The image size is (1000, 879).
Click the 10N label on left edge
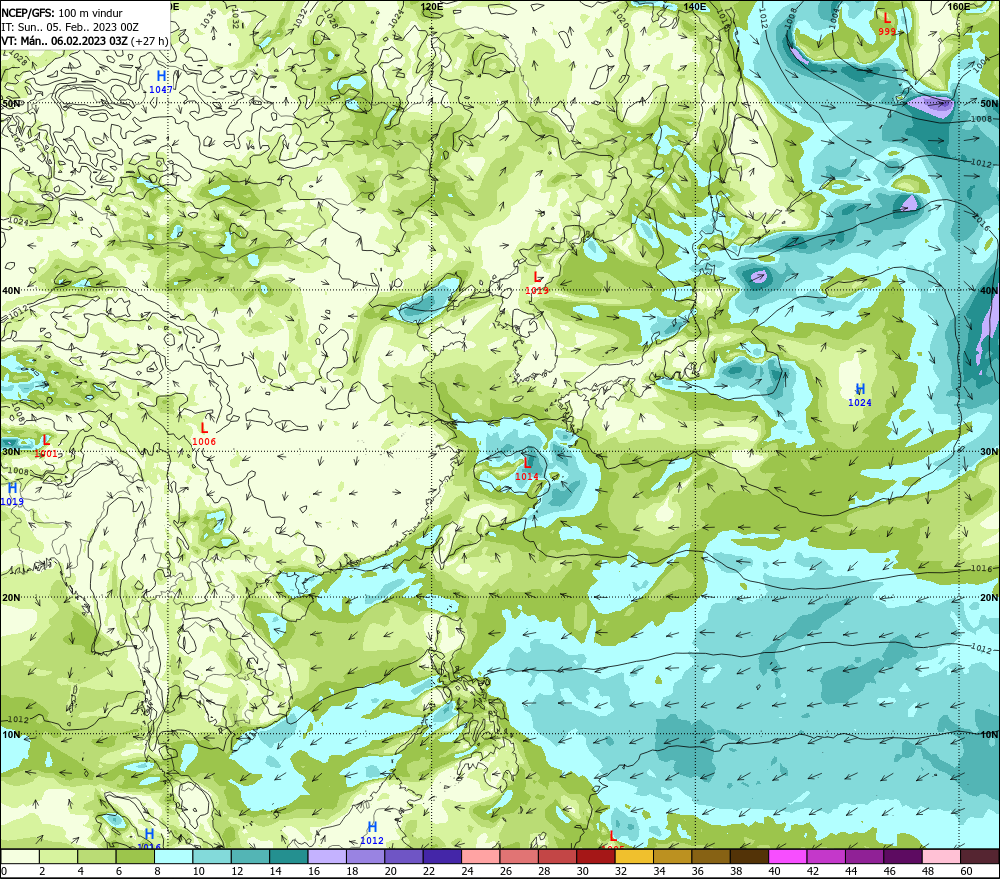pyautogui.click(x=11, y=735)
